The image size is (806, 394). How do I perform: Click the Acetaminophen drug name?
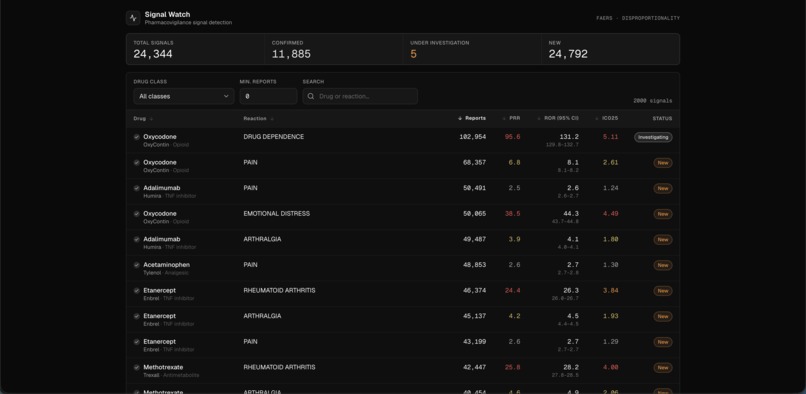pyautogui.click(x=167, y=265)
